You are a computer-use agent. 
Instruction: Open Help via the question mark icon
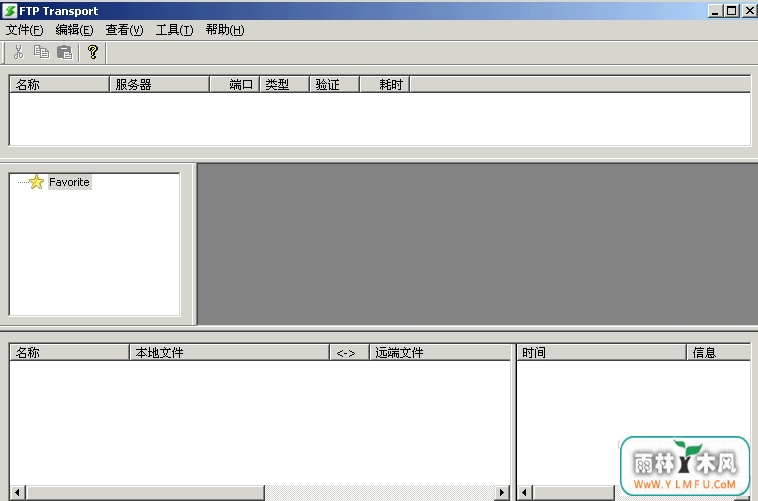tap(93, 52)
